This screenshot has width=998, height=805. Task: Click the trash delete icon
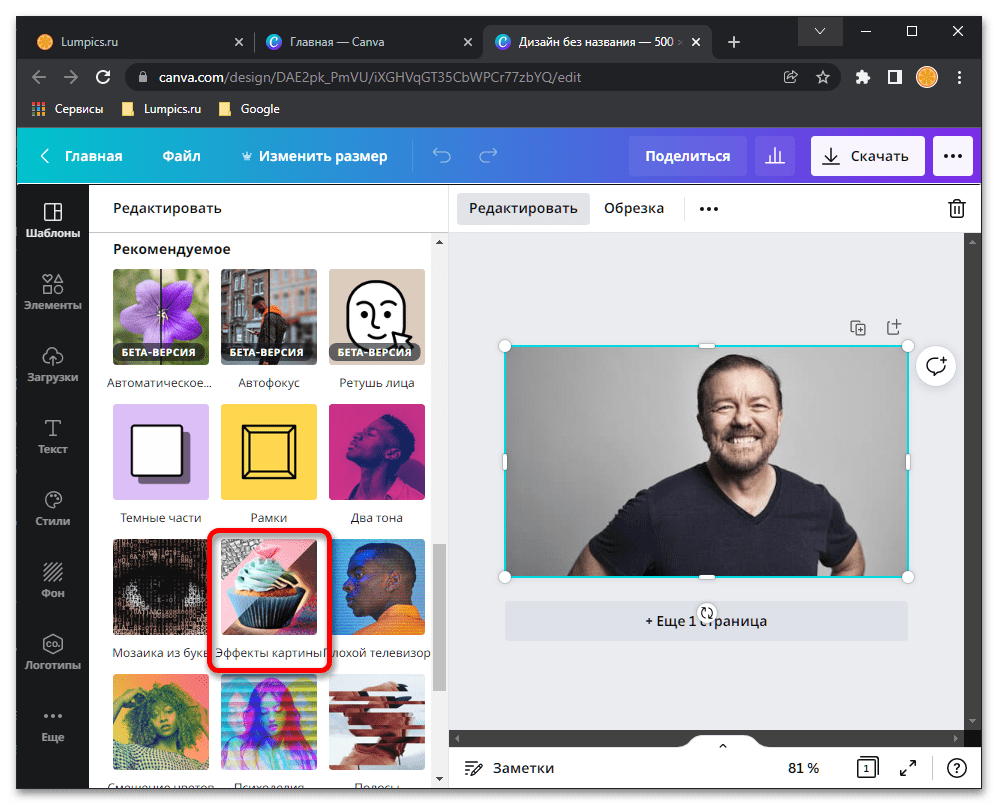point(956,208)
